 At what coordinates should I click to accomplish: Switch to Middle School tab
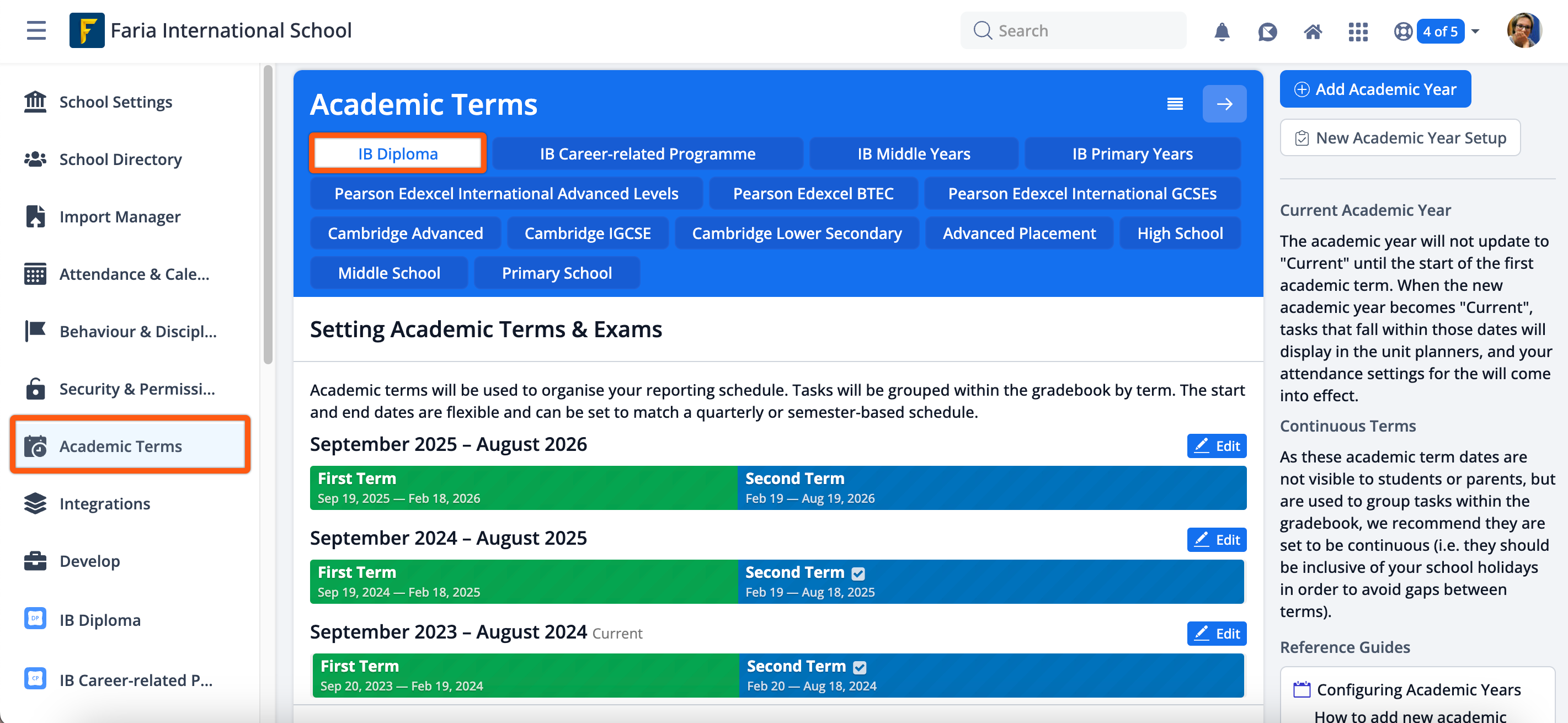point(389,273)
